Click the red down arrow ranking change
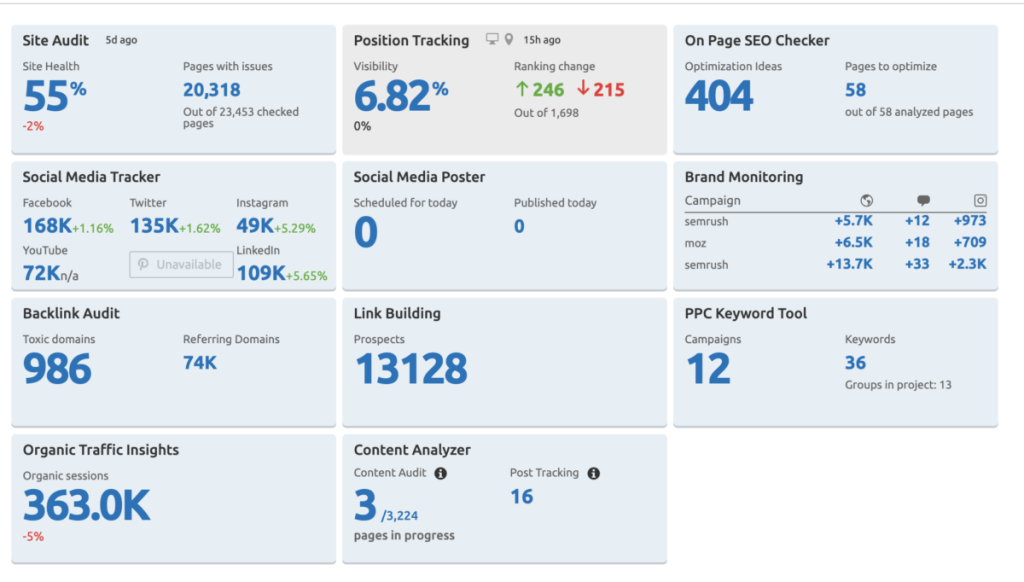1024x582 pixels. (x=583, y=90)
